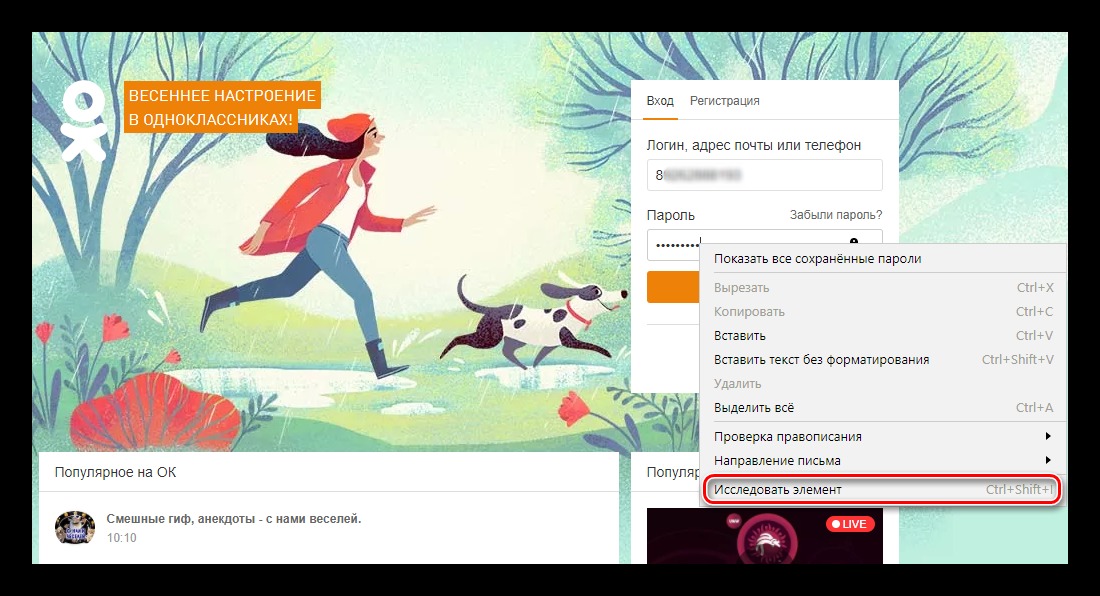
Task: Show password eye icon in password field
Action: [854, 241]
